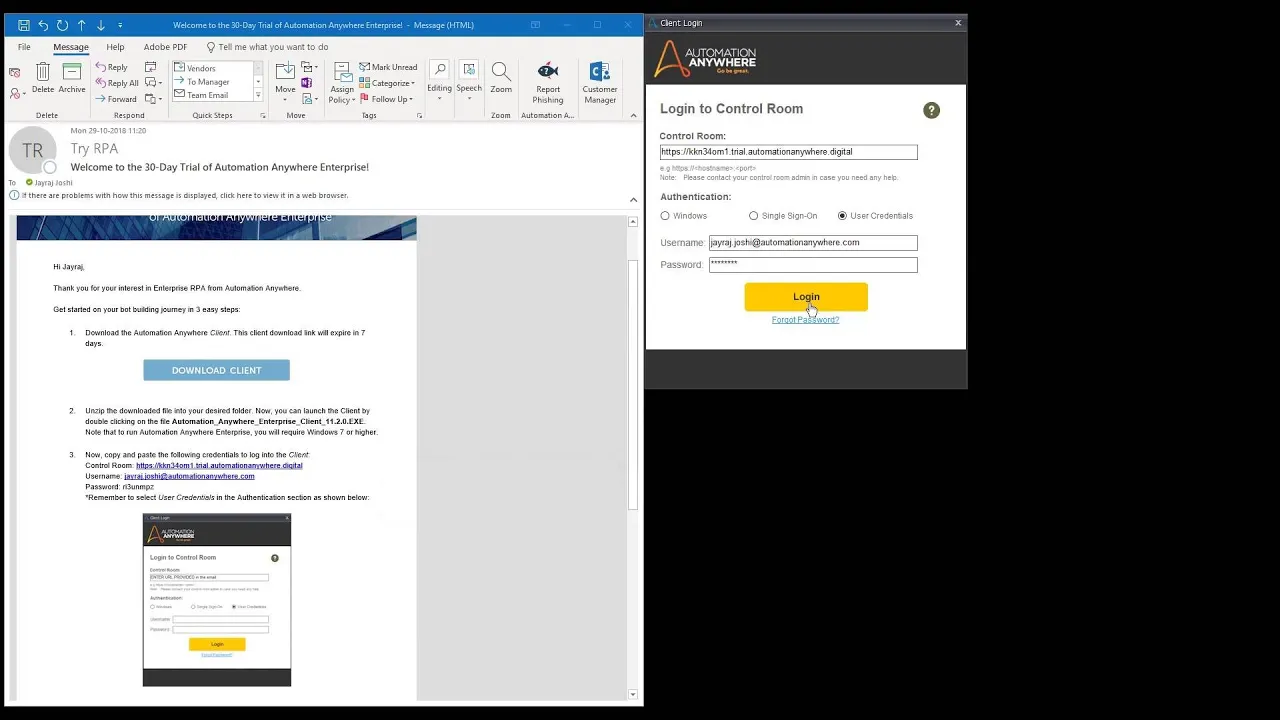The width and height of the screenshot is (1280, 720).
Task: Choose Reply All in the Respond group
Action: (117, 83)
